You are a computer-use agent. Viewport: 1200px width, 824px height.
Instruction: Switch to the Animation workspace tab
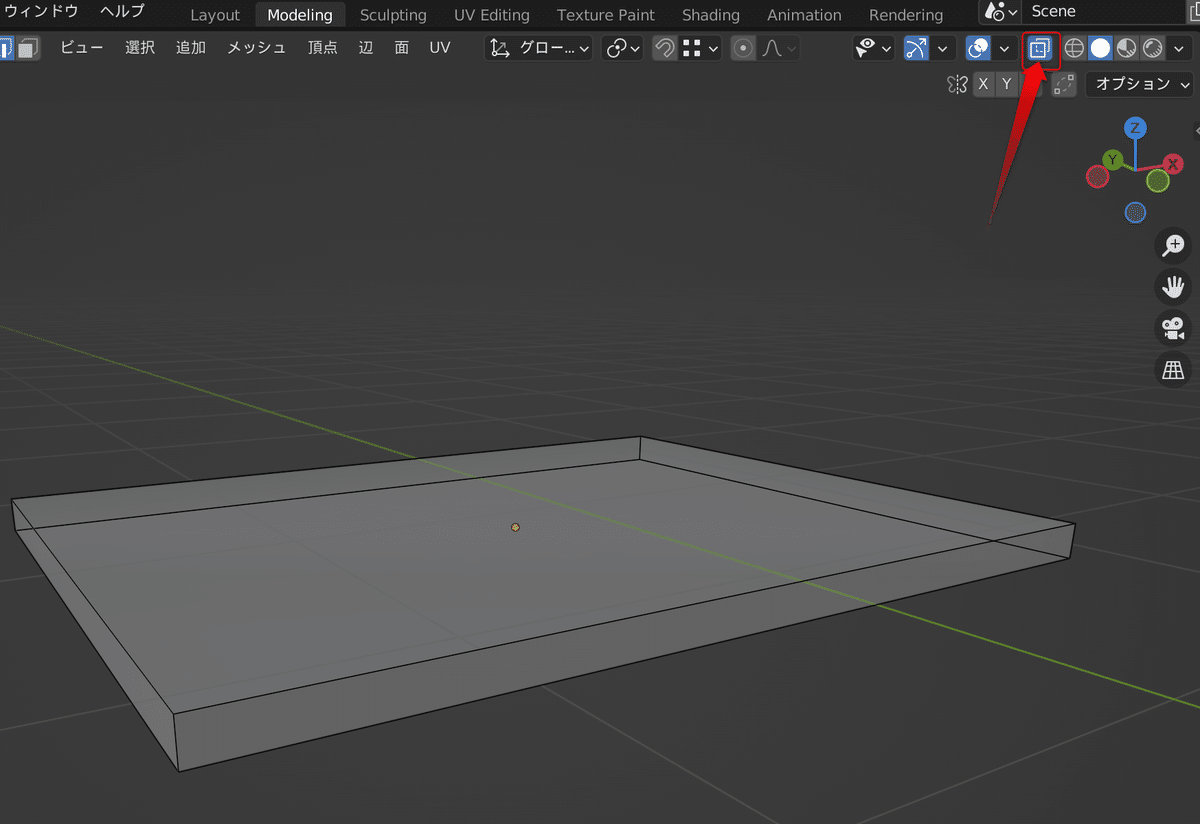[x=804, y=15]
